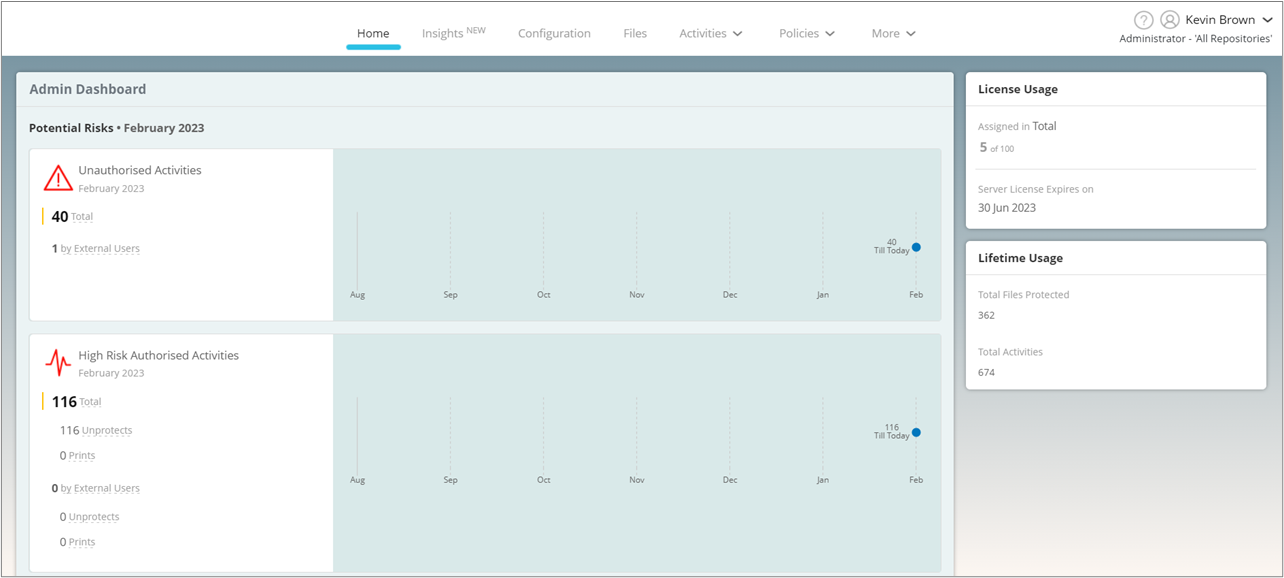The height and width of the screenshot is (578, 1284).
Task: Open the Total unauthorised activities link
Action: click(82, 217)
